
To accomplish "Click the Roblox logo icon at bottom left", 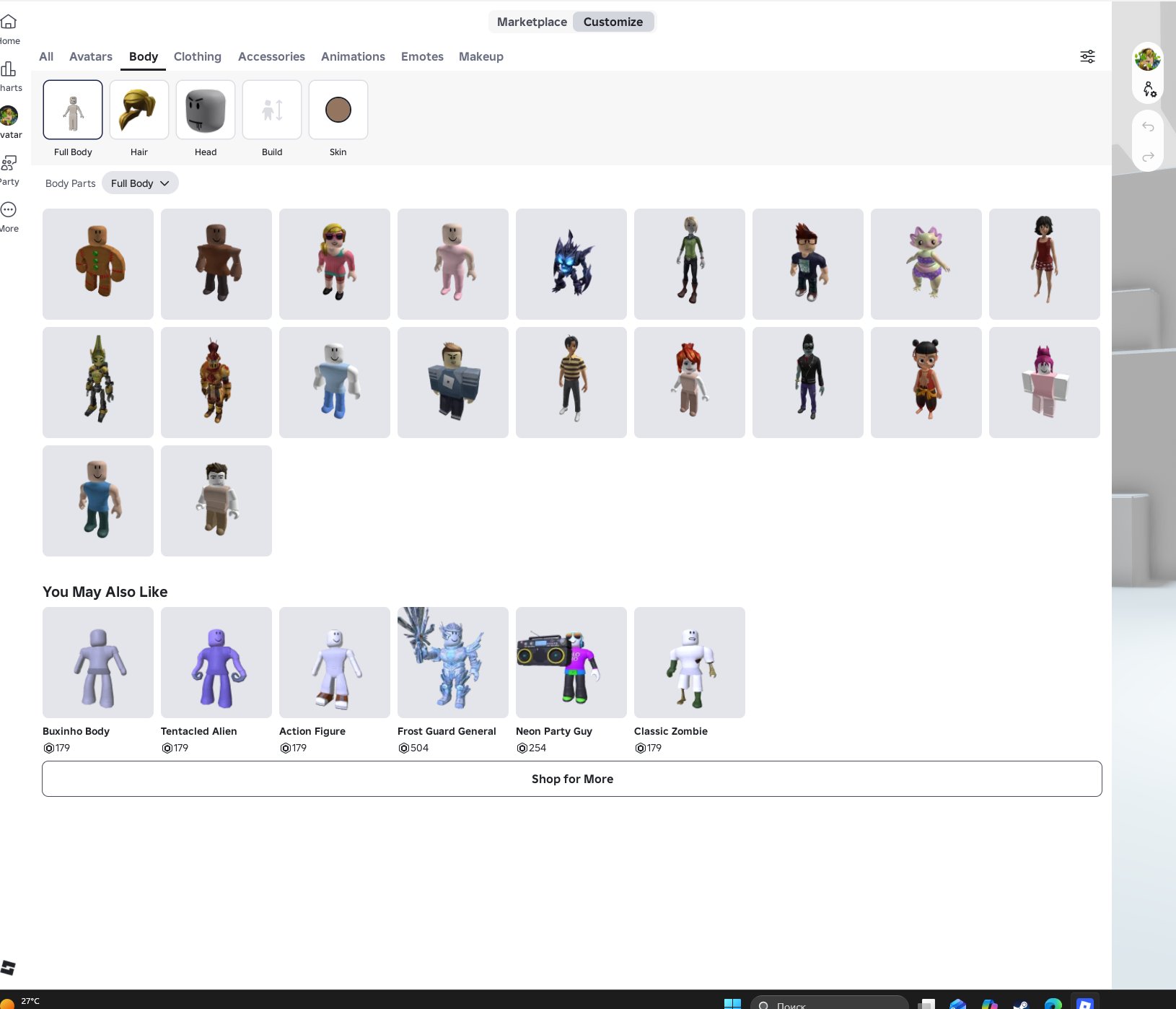I will [9, 968].
